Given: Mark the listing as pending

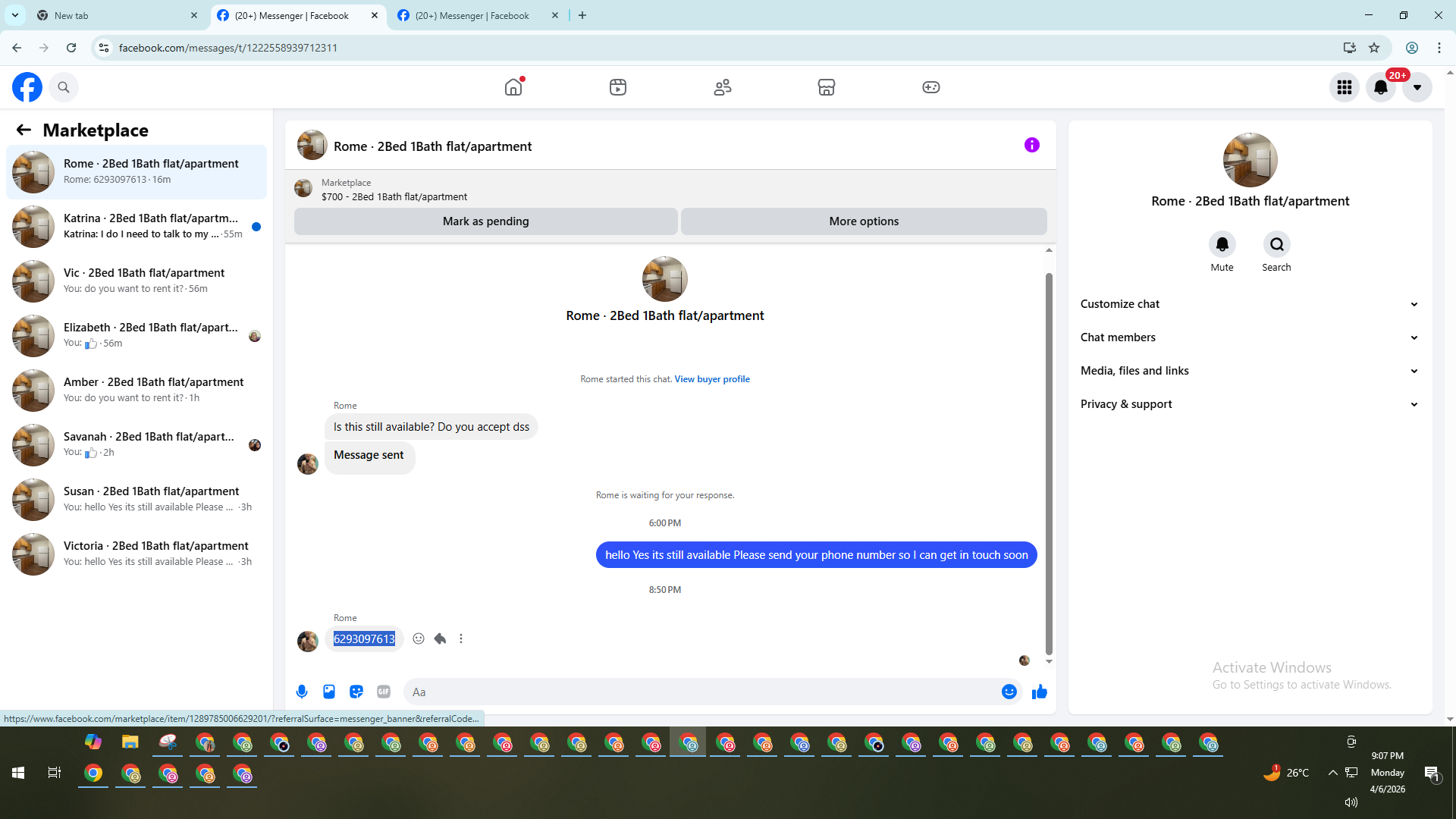Looking at the screenshot, I should [486, 221].
